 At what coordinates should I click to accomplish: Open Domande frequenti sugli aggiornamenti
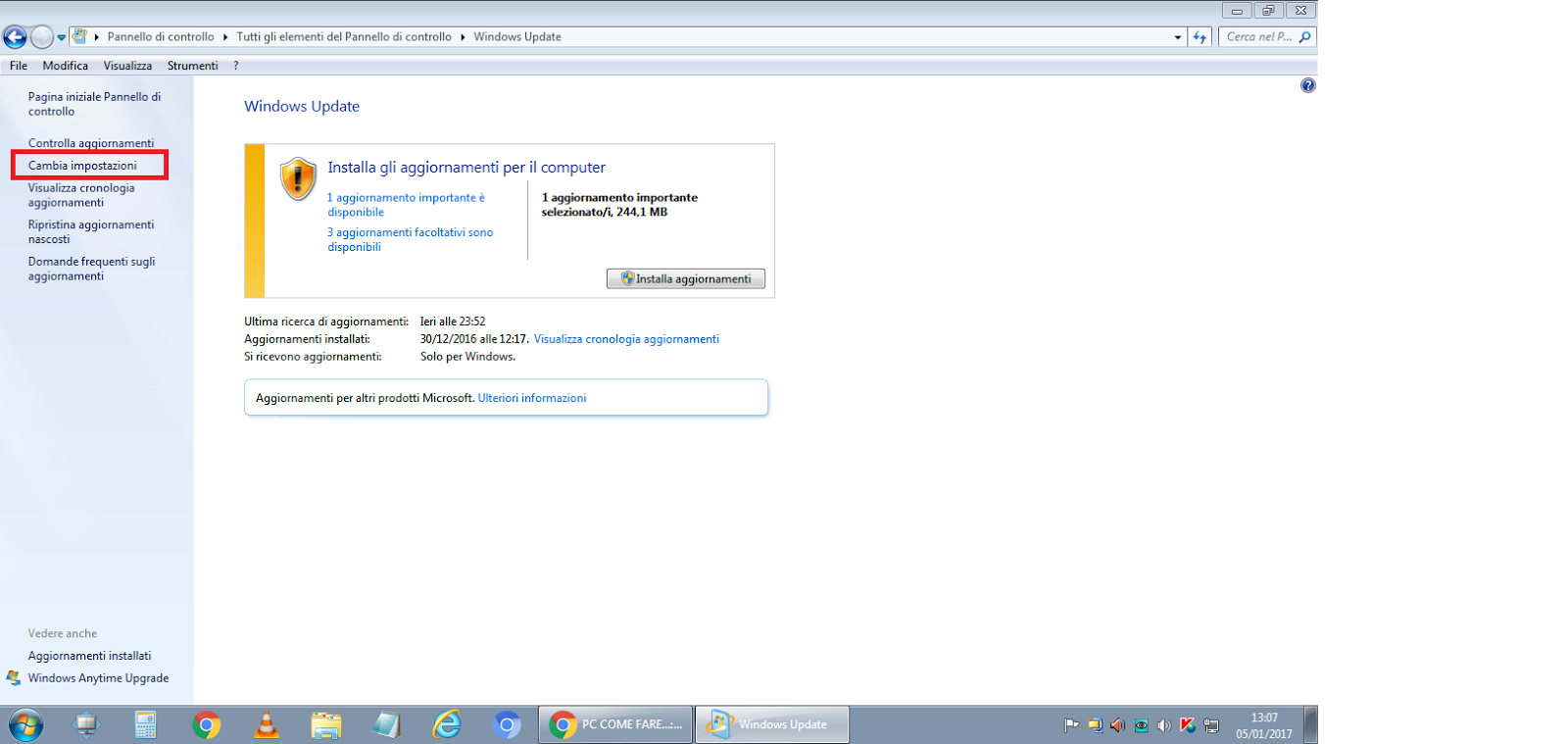[91, 269]
